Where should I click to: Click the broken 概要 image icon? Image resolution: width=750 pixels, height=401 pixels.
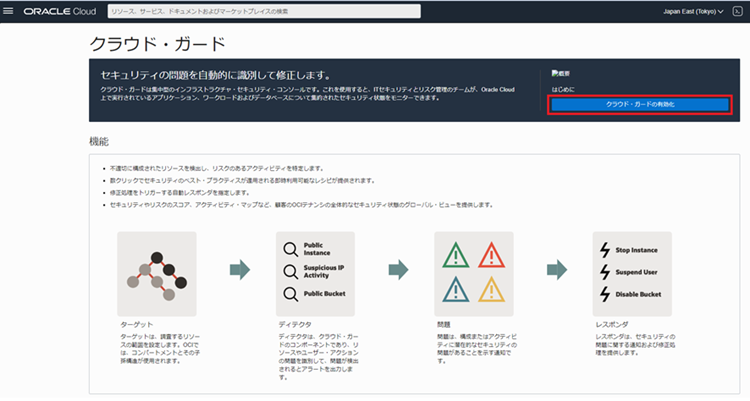(x=561, y=73)
